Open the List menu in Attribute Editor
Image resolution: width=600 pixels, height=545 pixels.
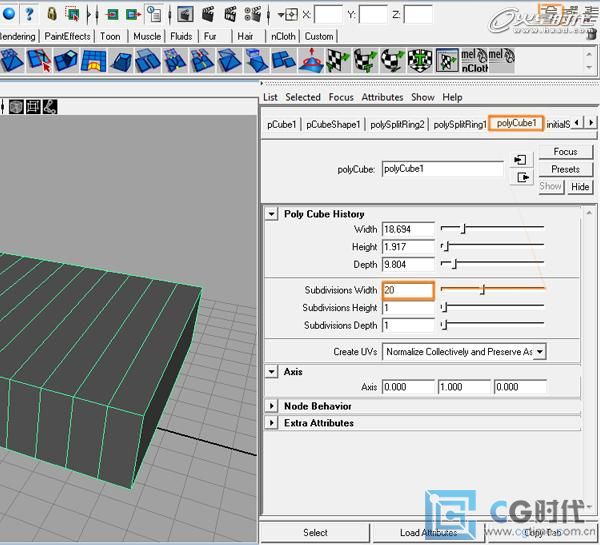(x=270, y=97)
